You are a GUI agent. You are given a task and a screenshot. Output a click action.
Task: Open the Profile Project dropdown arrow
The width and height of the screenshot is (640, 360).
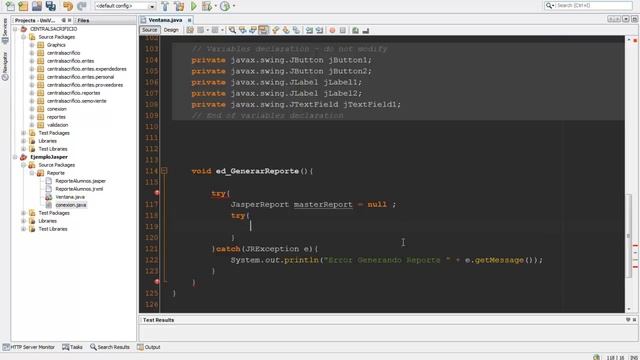tap(233, 6)
